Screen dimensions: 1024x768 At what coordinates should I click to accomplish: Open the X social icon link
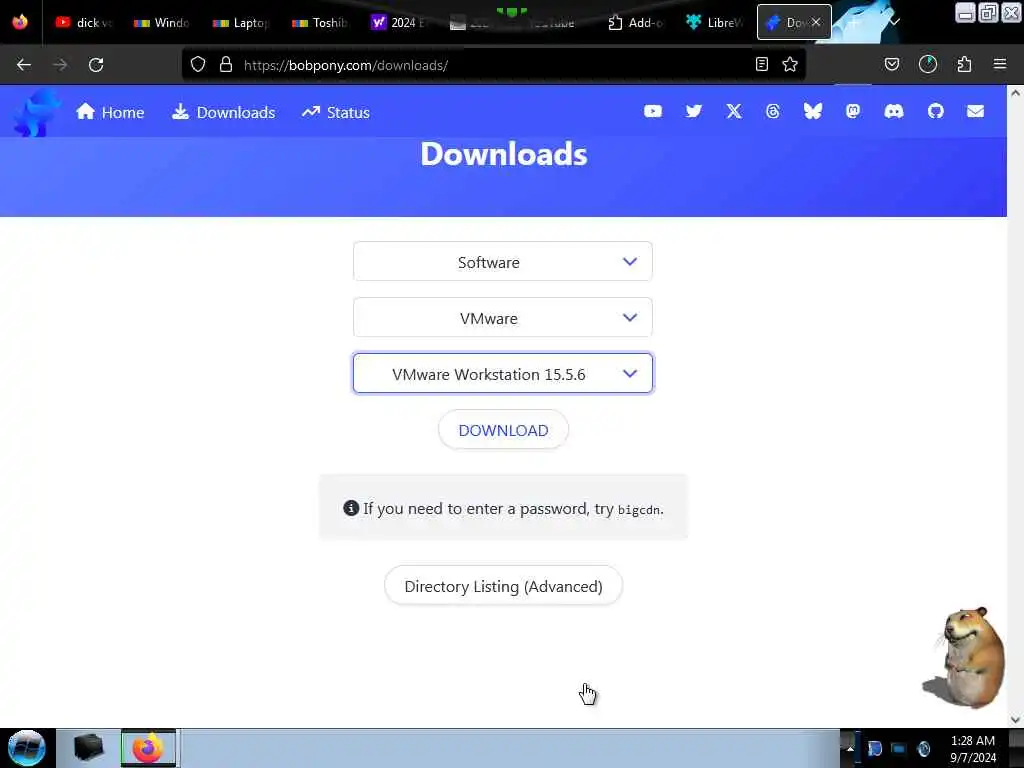(734, 112)
